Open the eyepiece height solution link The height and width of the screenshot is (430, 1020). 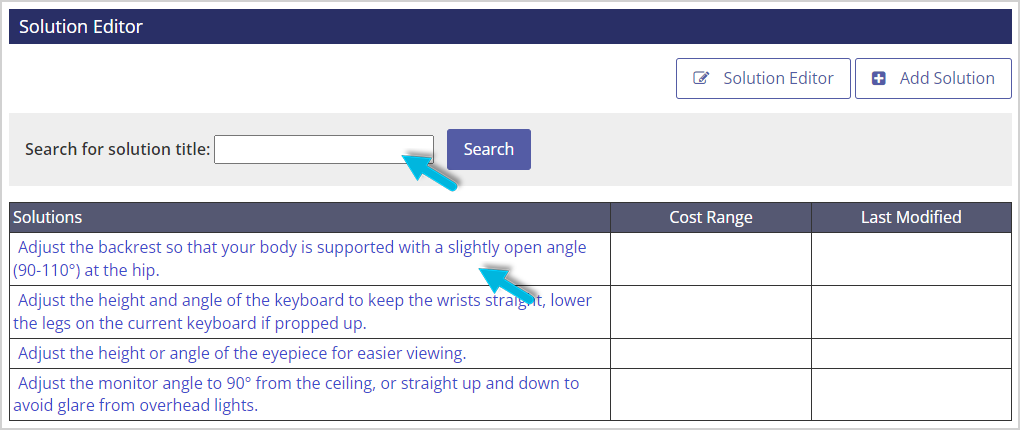coord(242,354)
